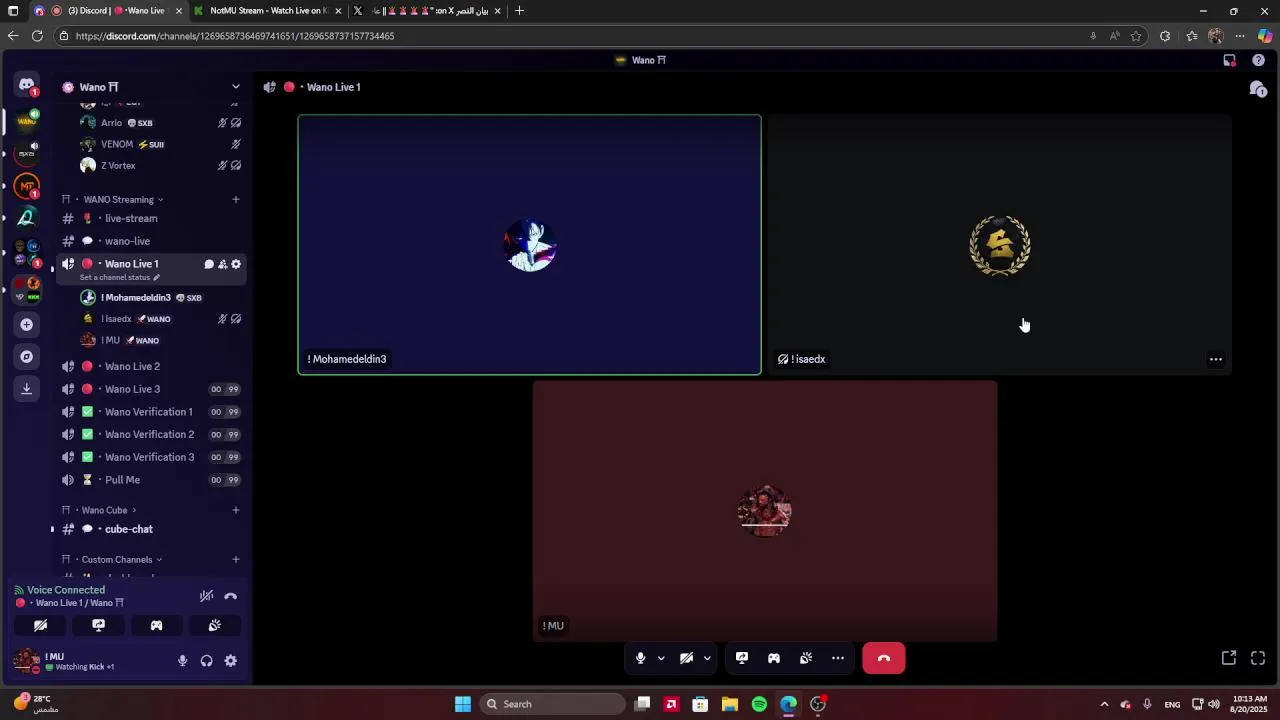This screenshot has width=1280, height=720.
Task: Turn on camera in call control bar
Action: coord(687,658)
